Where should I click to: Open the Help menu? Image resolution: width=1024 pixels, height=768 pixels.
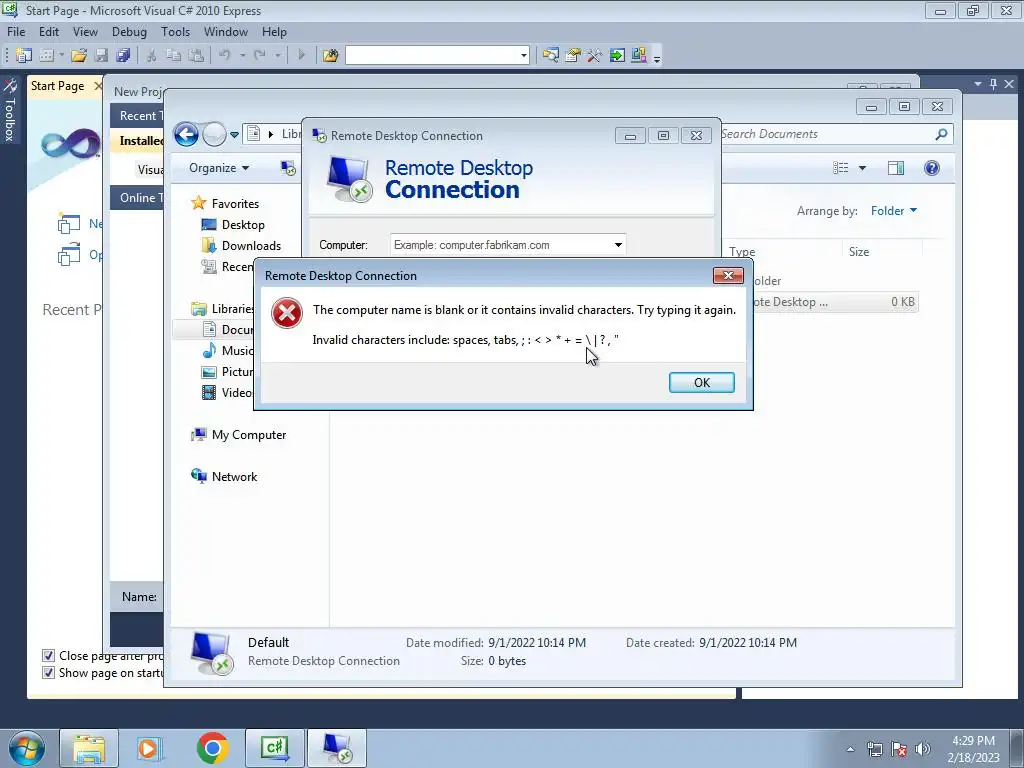point(274,32)
